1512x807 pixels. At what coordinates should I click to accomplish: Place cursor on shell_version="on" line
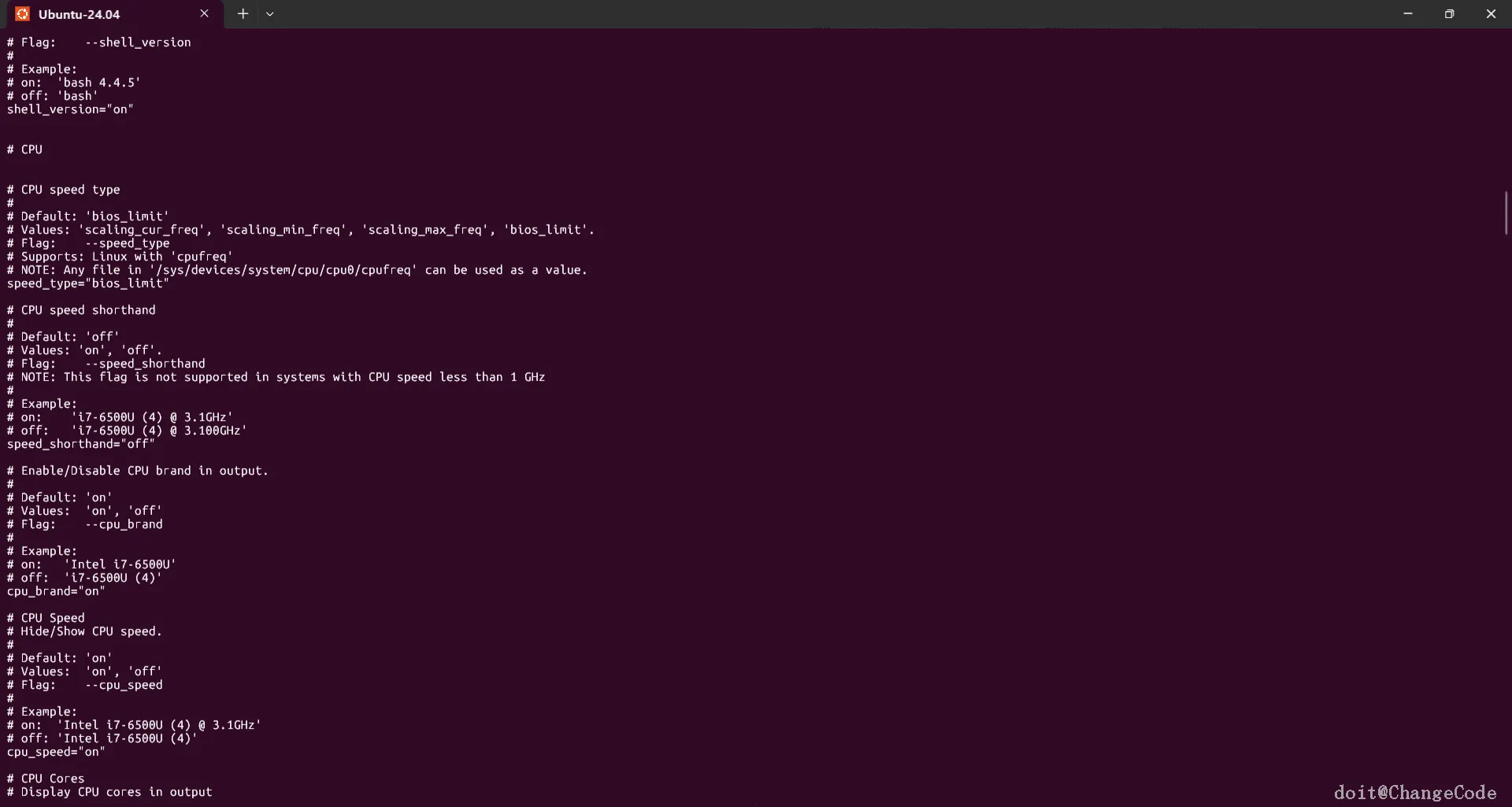(x=70, y=109)
